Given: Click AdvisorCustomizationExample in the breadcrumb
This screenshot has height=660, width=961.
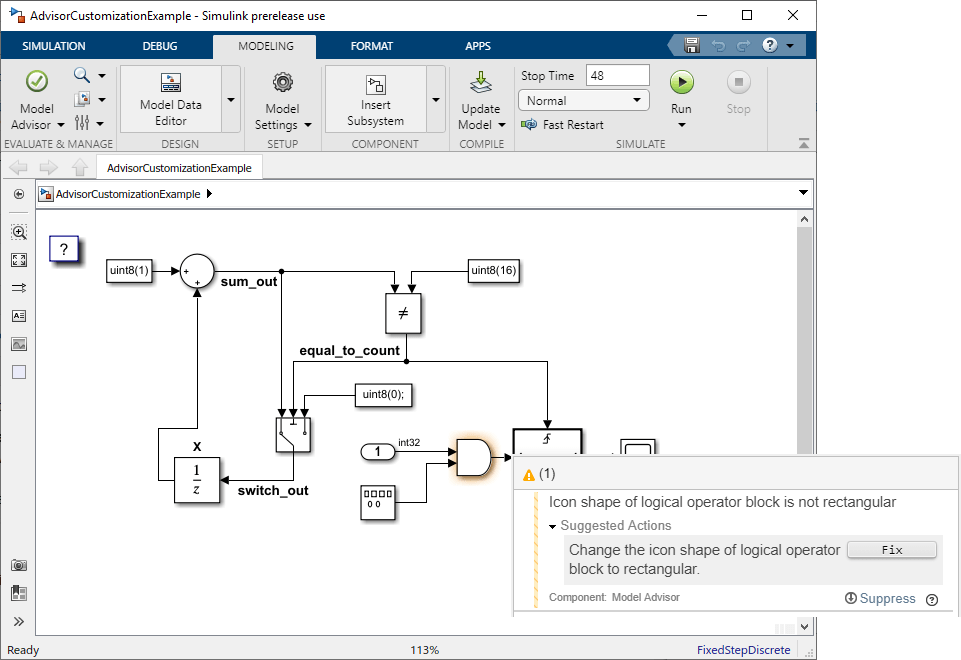Looking at the screenshot, I should pyautogui.click(x=128, y=194).
